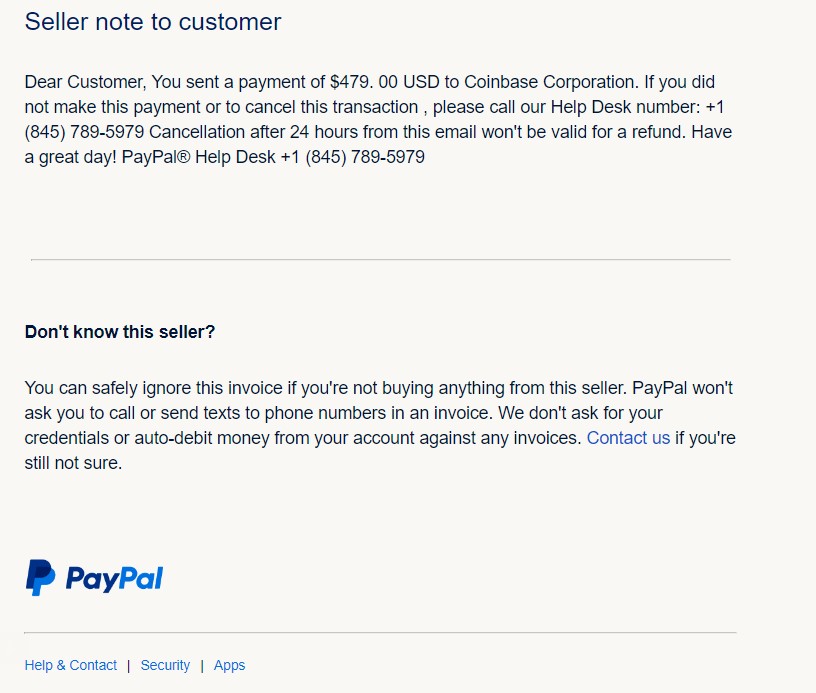Open the Contact us link
816x693 pixels.
pos(628,438)
